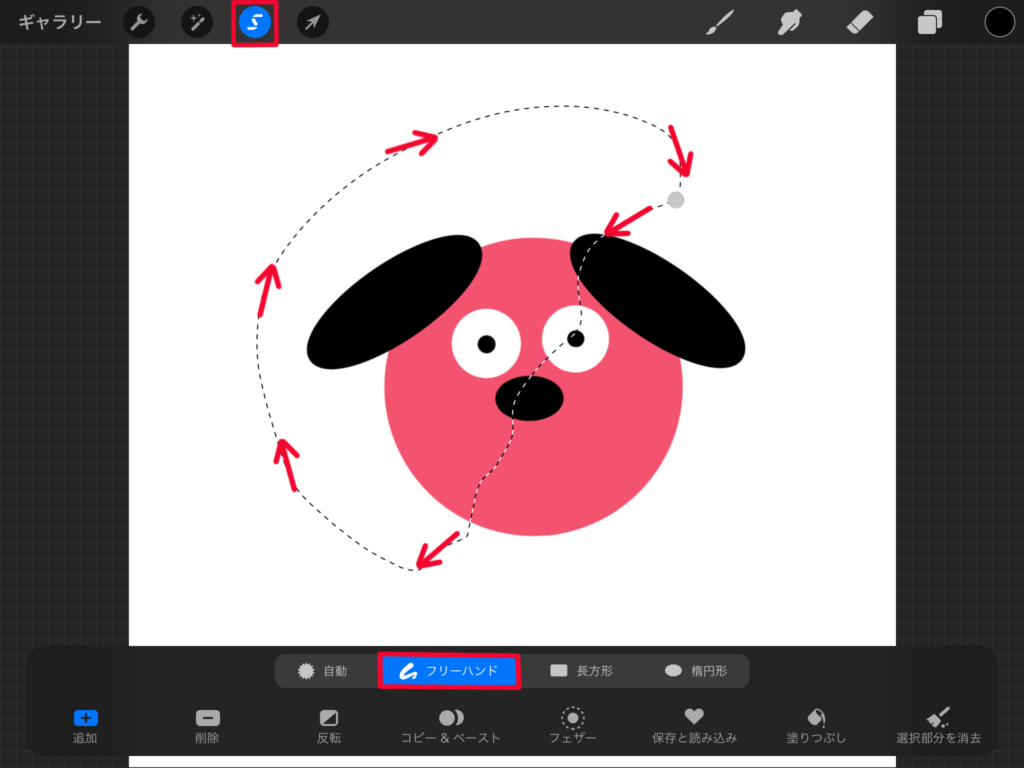Switch to 長方形 selection mode
The width and height of the screenshot is (1024, 768).
coord(581,671)
